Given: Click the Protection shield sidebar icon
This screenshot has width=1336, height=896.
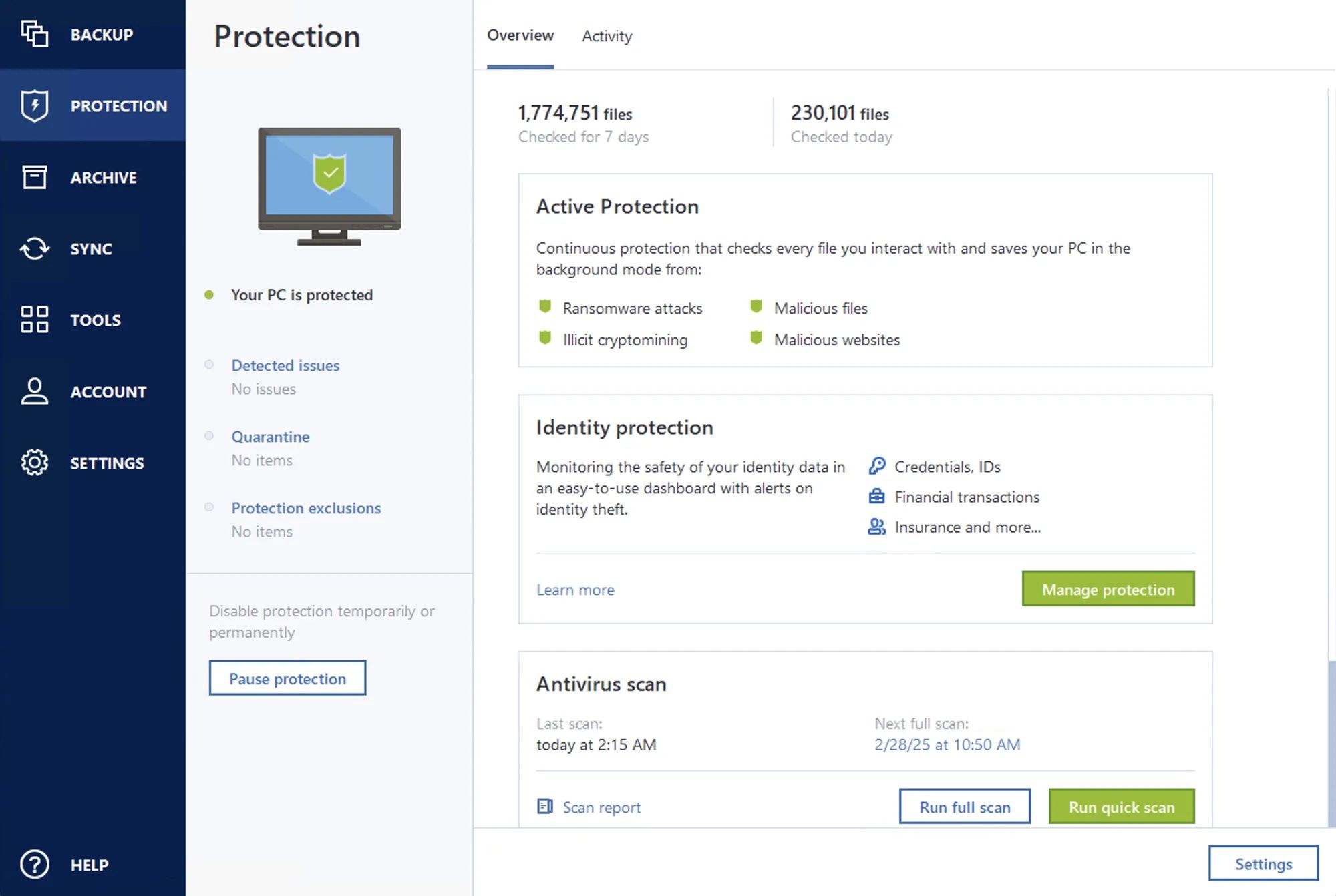Looking at the screenshot, I should 34,105.
